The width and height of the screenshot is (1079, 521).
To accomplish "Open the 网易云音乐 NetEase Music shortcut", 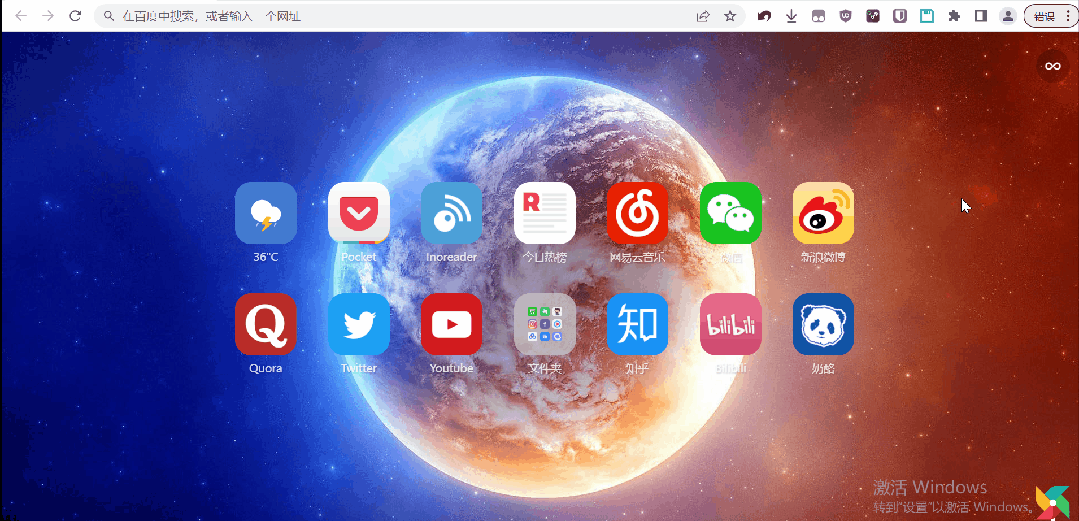I will pyautogui.click(x=637, y=213).
